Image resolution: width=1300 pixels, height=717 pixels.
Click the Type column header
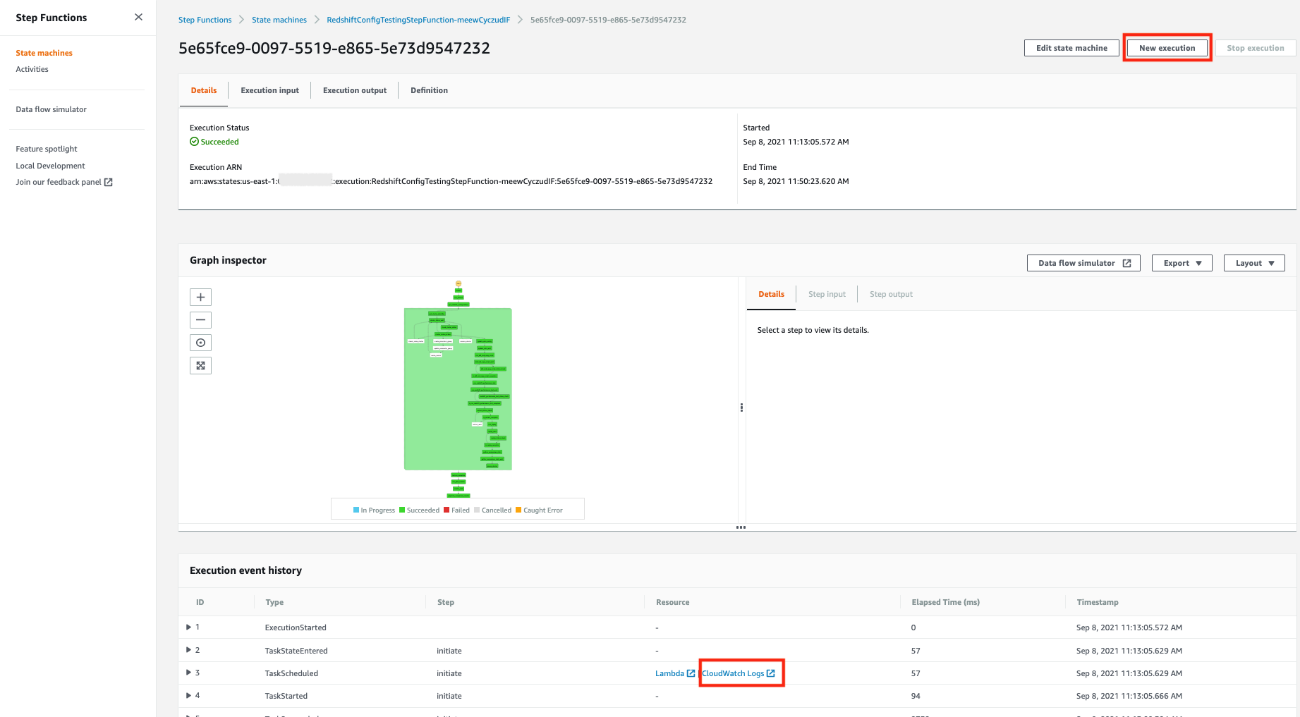[274, 602]
